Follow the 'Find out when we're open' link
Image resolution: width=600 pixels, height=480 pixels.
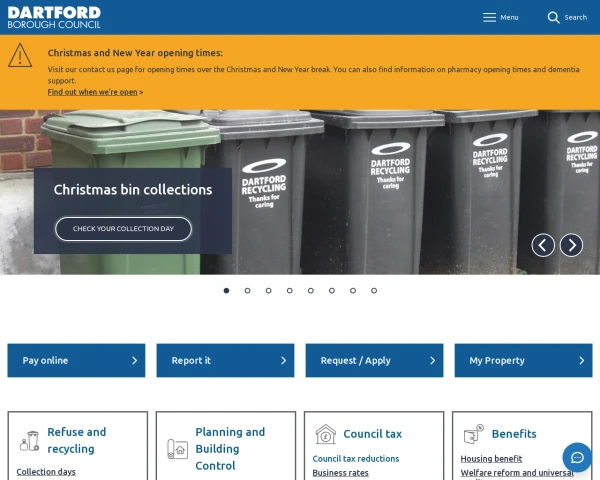[x=95, y=92]
